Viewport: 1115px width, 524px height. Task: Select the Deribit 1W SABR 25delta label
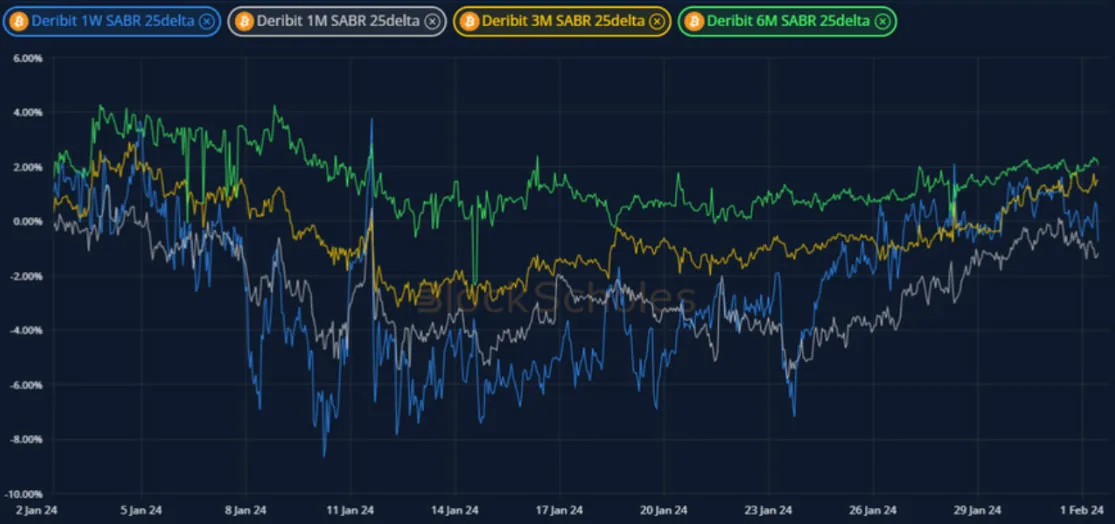tap(112, 21)
